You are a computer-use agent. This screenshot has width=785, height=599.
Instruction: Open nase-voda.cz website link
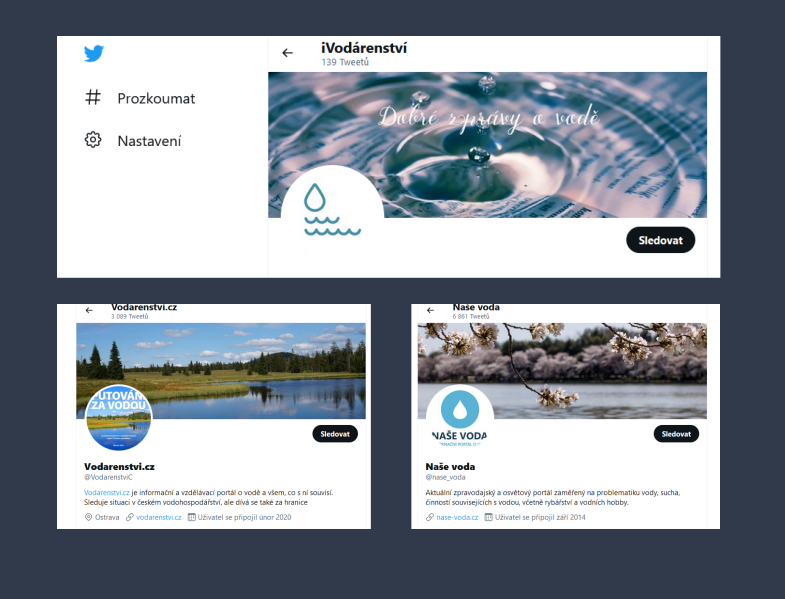(457, 517)
